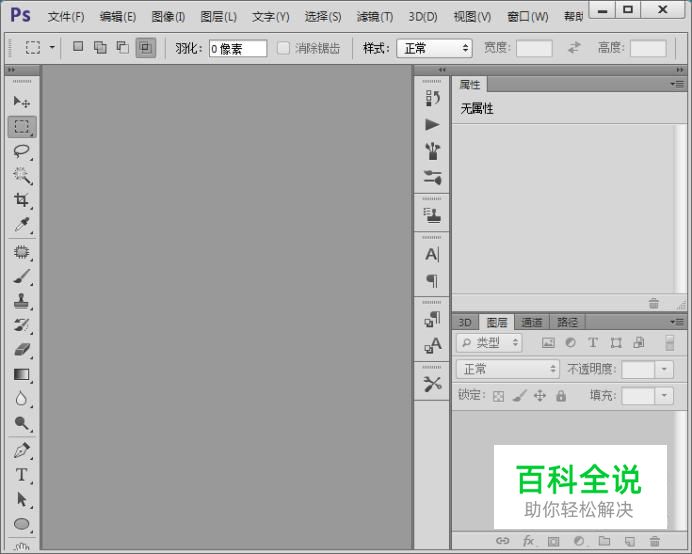Open the Character Styles panel icon
The height and width of the screenshot is (554, 692).
(432, 345)
